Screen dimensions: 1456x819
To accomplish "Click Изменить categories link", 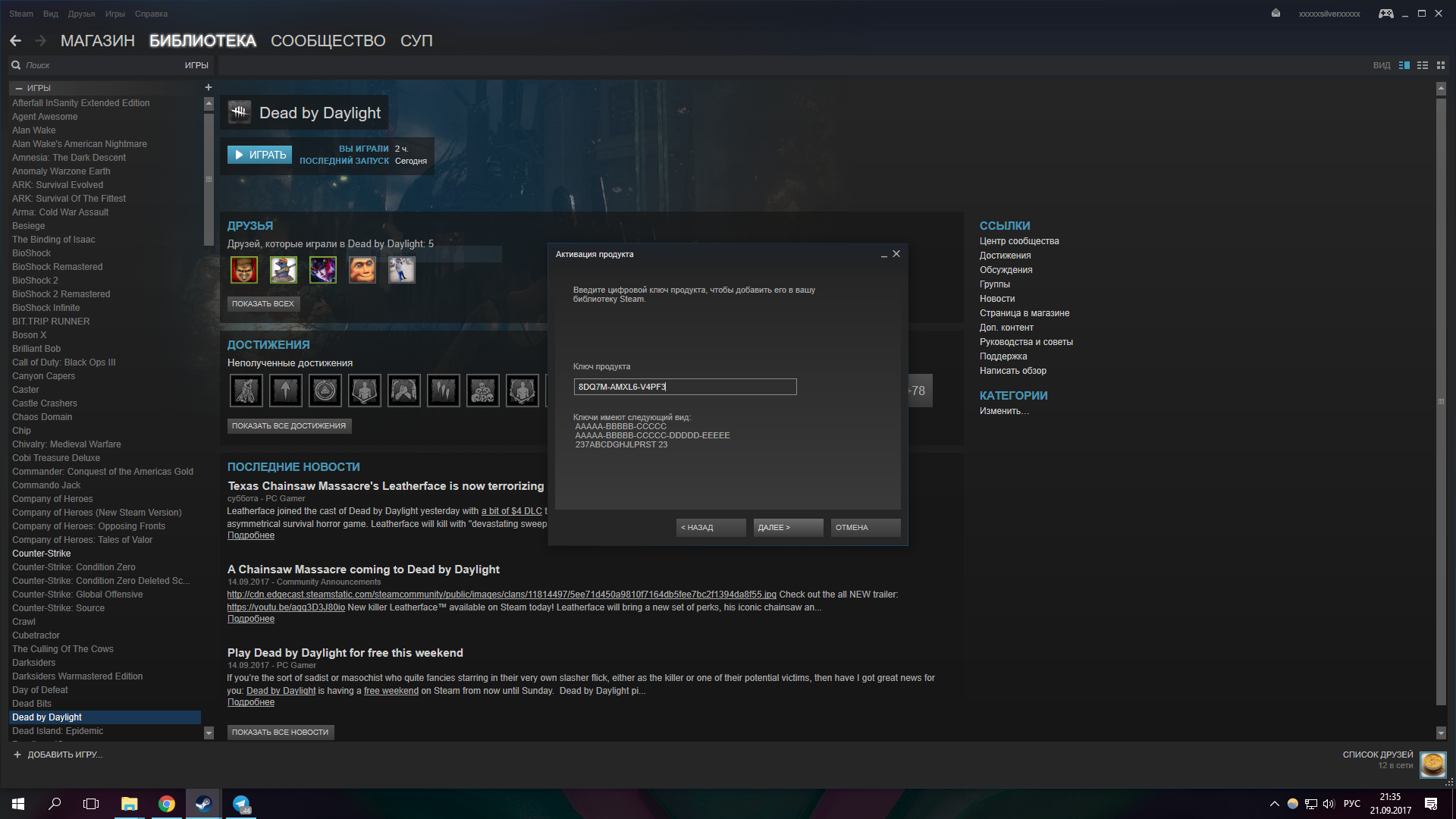I will click(1004, 411).
